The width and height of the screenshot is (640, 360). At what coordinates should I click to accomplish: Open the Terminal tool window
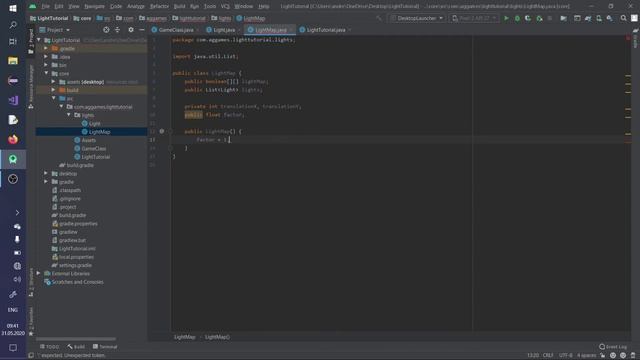tap(105, 347)
